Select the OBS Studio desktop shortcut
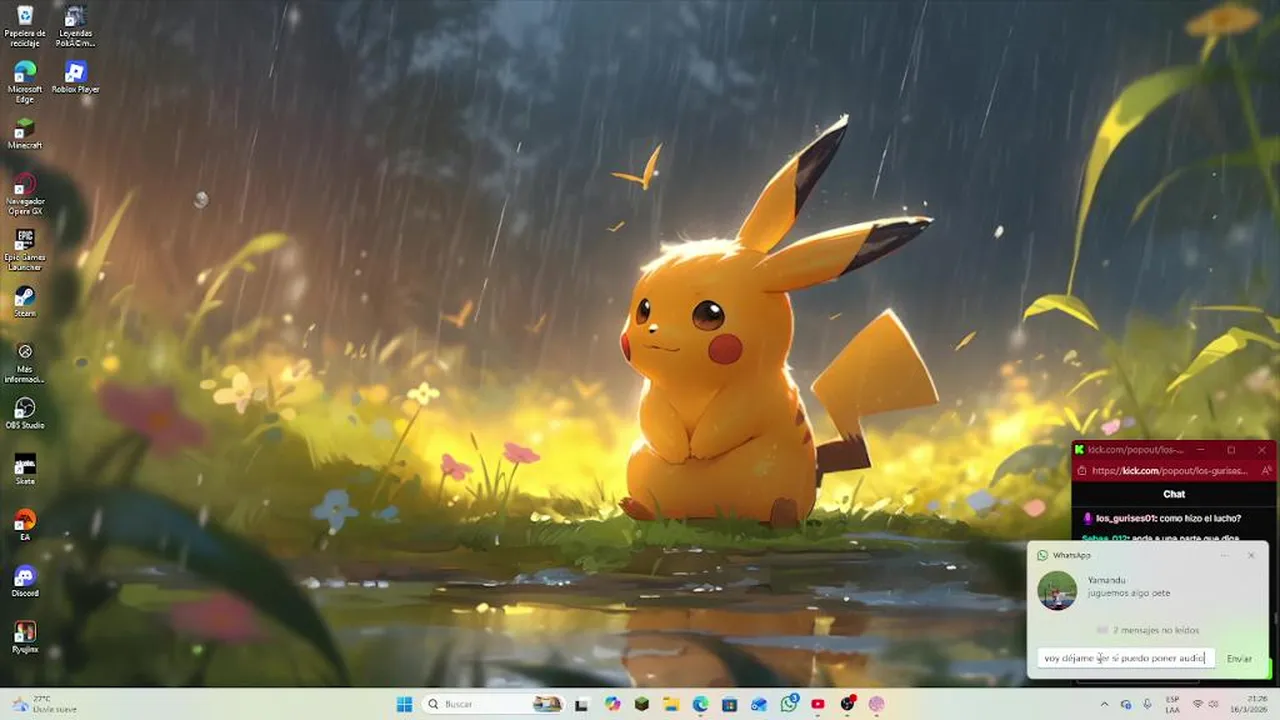This screenshot has height=720, width=1280. (25, 413)
